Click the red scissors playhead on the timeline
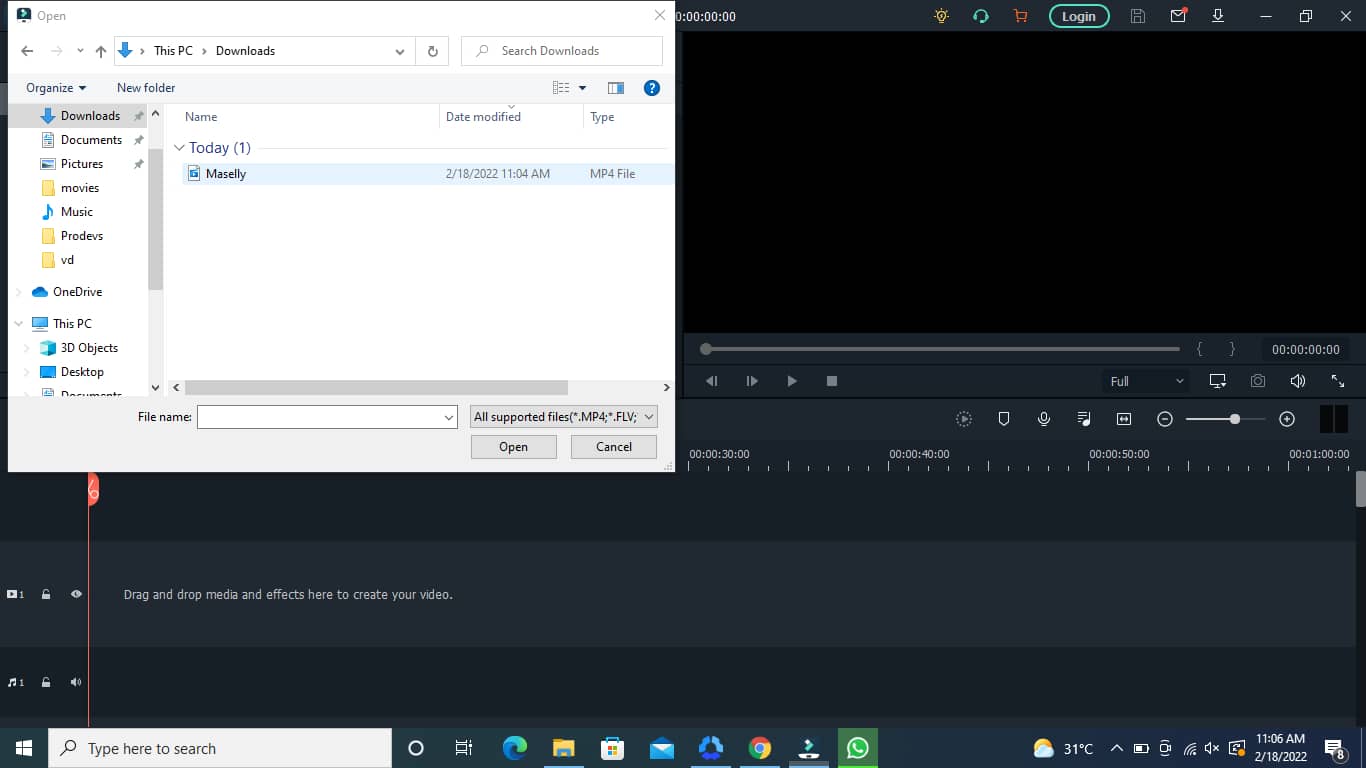The image size is (1366, 768). [92, 489]
